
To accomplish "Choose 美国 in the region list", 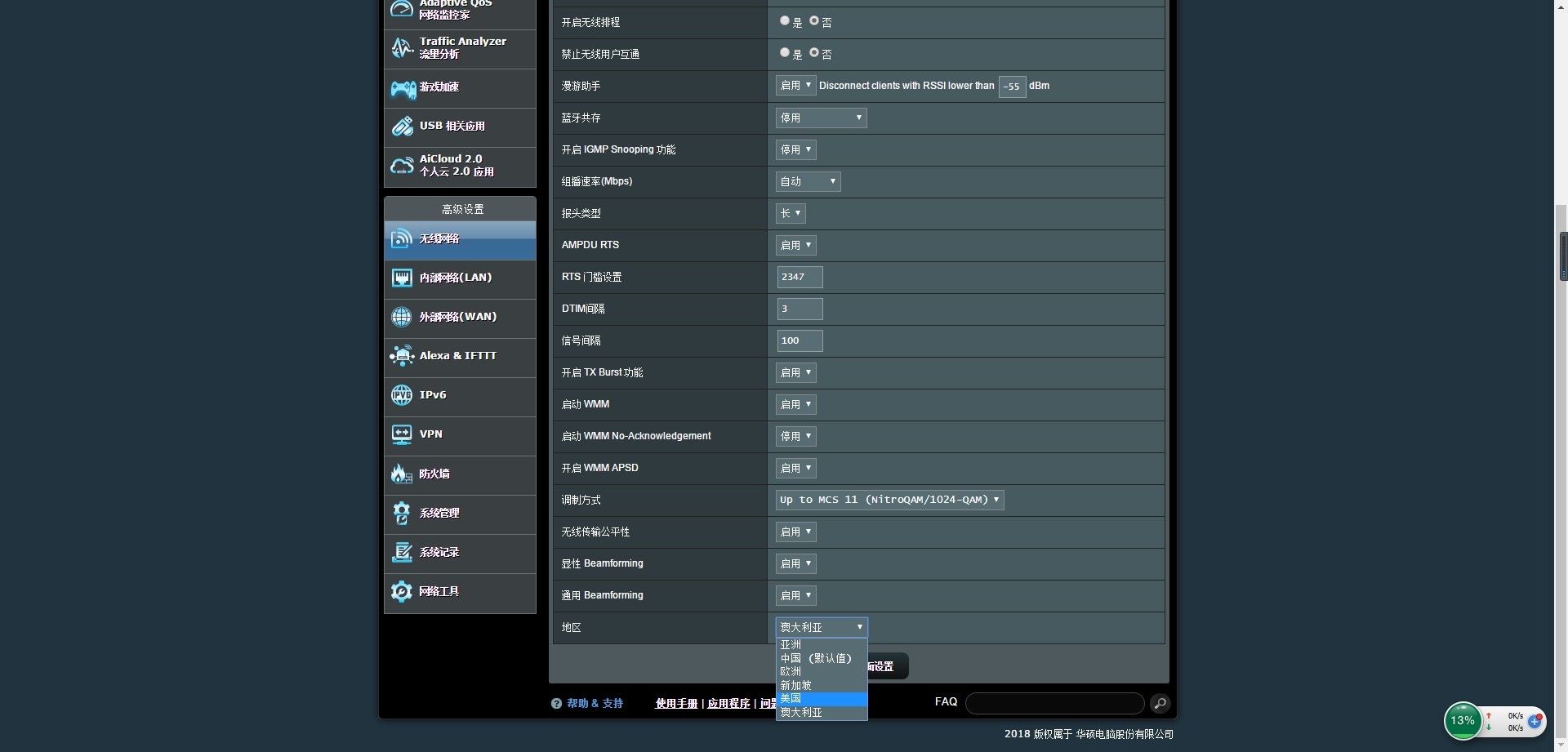I will tap(822, 699).
